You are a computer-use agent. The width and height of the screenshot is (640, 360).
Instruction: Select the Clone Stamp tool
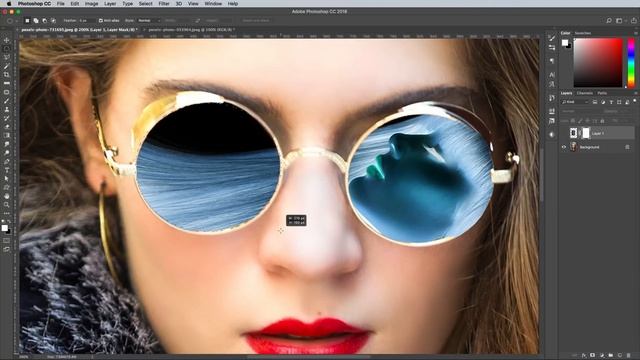click(7, 109)
